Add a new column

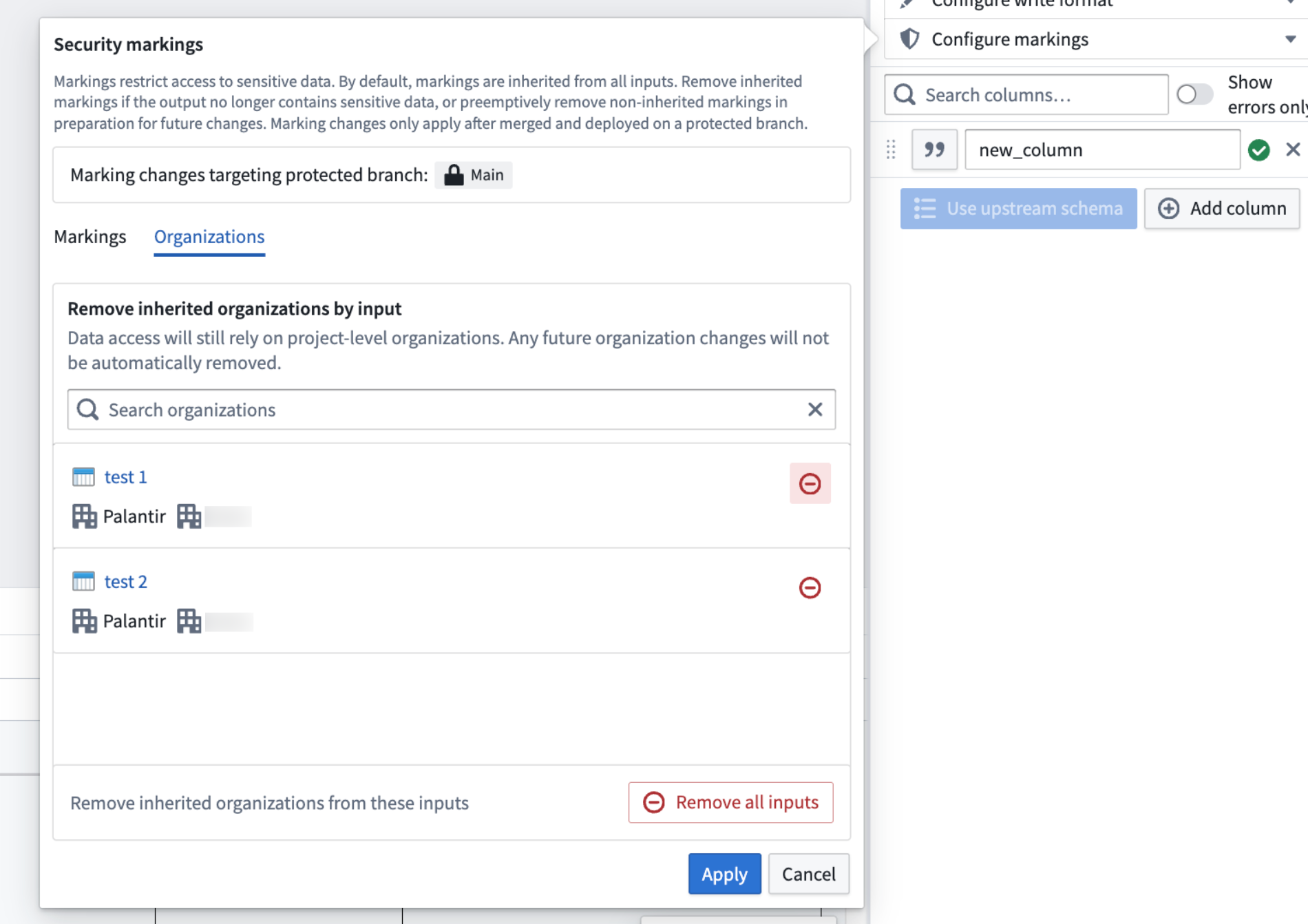1222,209
